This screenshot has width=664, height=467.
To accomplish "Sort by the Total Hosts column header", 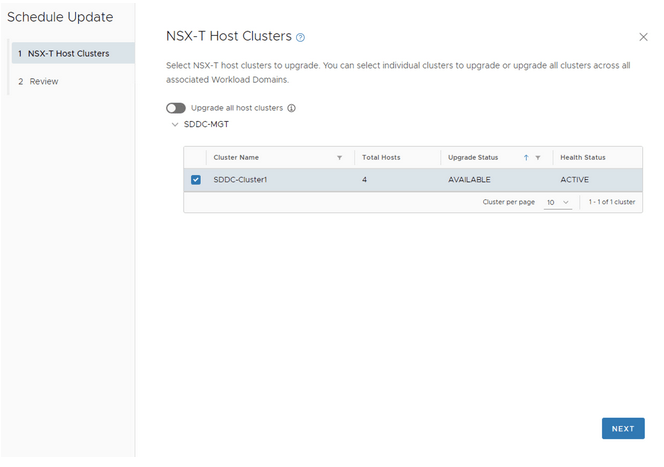I will pos(381,158).
